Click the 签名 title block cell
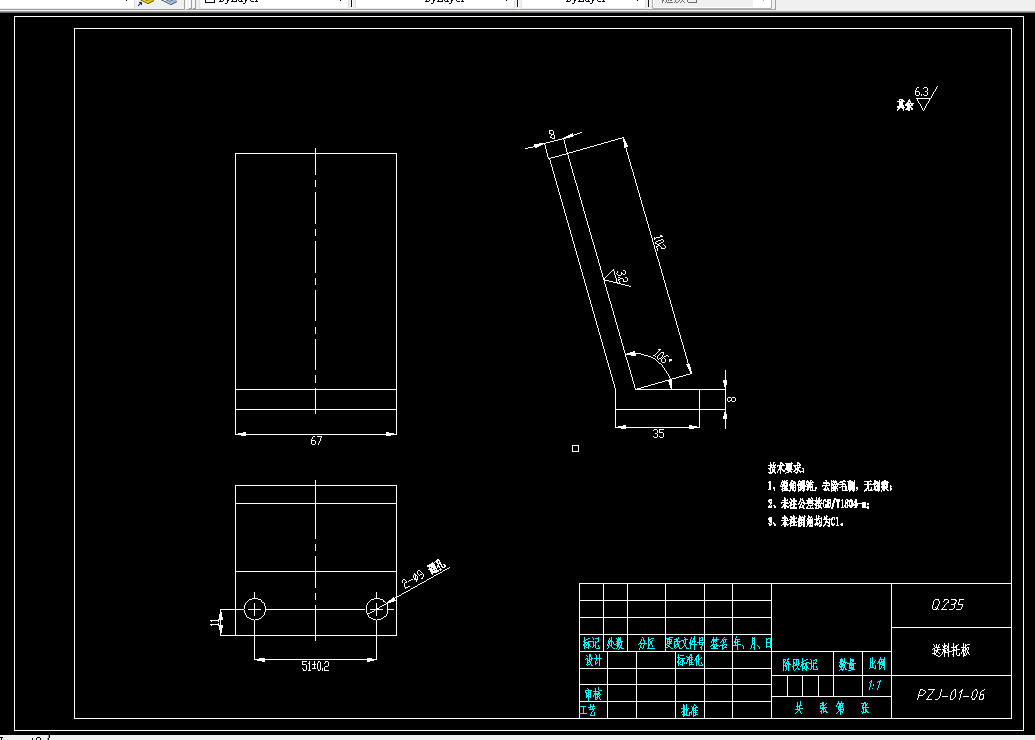1035x740 pixels. (x=719, y=642)
